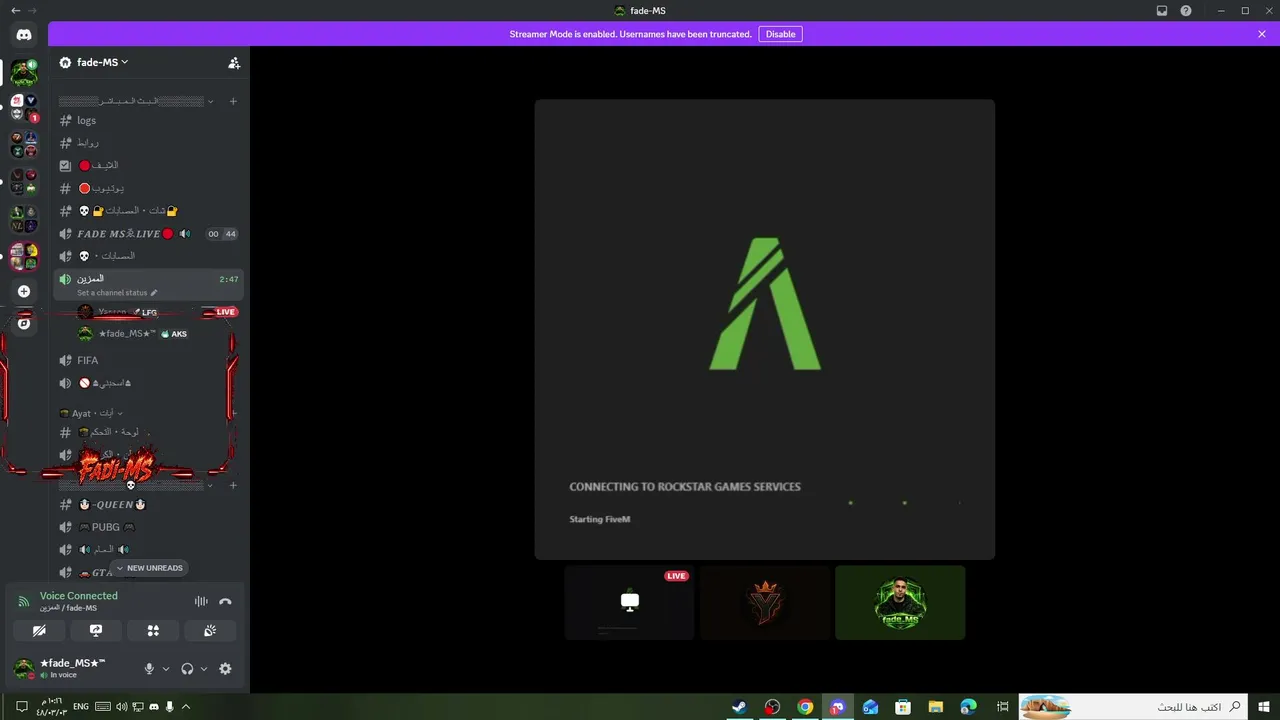Open Discord help icon
The height and width of the screenshot is (720, 1280).
1186,11
